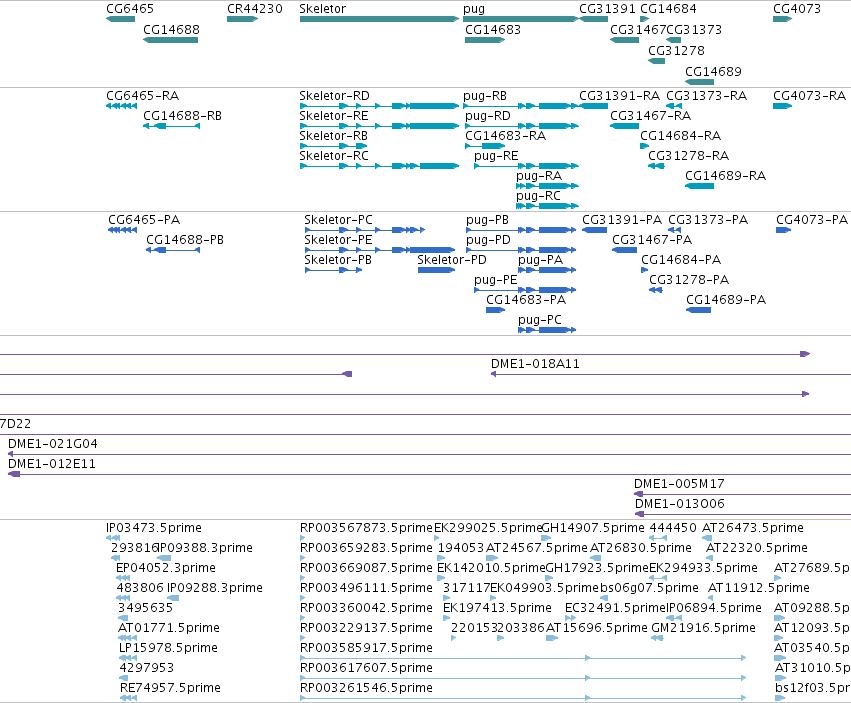Open transcript CG31467-RA
Image resolution: width=851 pixels, height=703 pixels.
(x=650, y=116)
